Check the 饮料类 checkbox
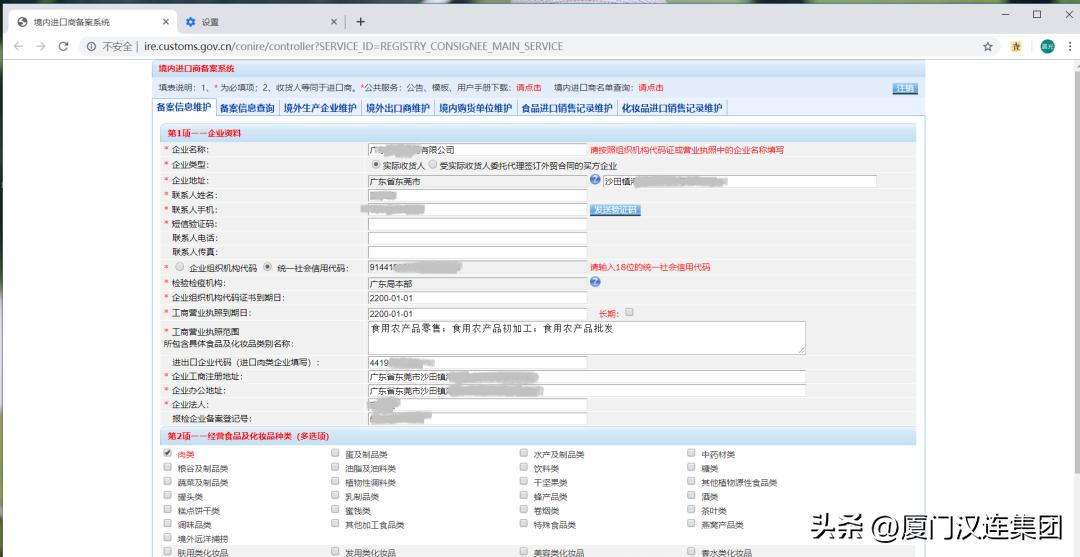This screenshot has width=1080, height=557. (x=523, y=467)
